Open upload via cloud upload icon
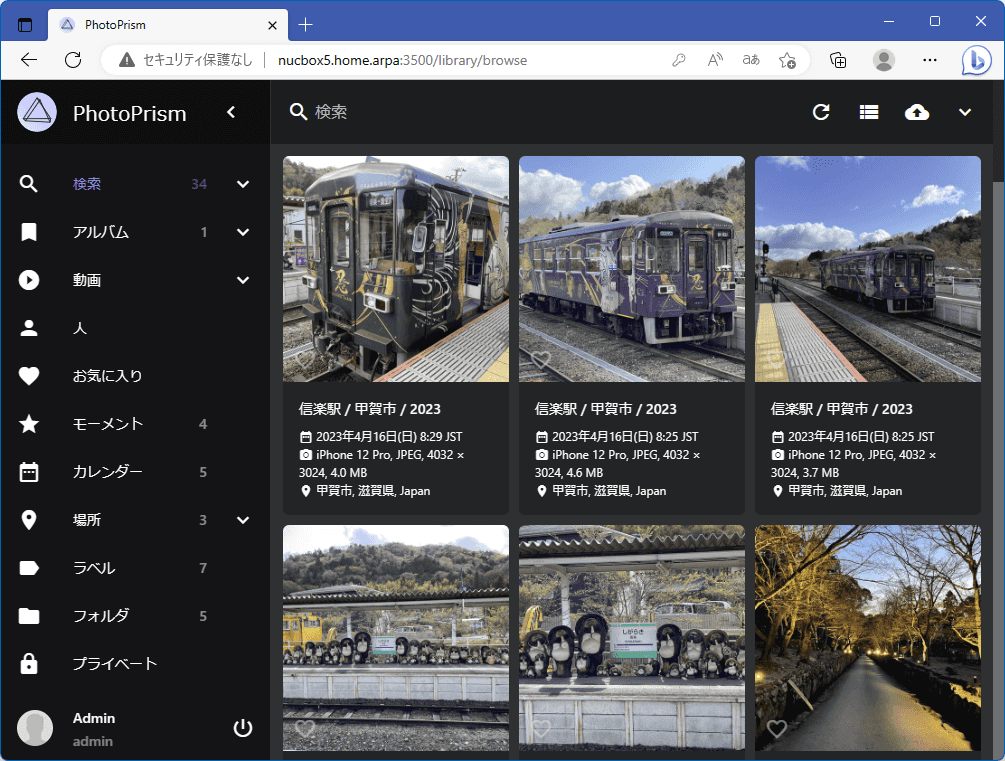This screenshot has width=1005, height=761. coord(917,112)
